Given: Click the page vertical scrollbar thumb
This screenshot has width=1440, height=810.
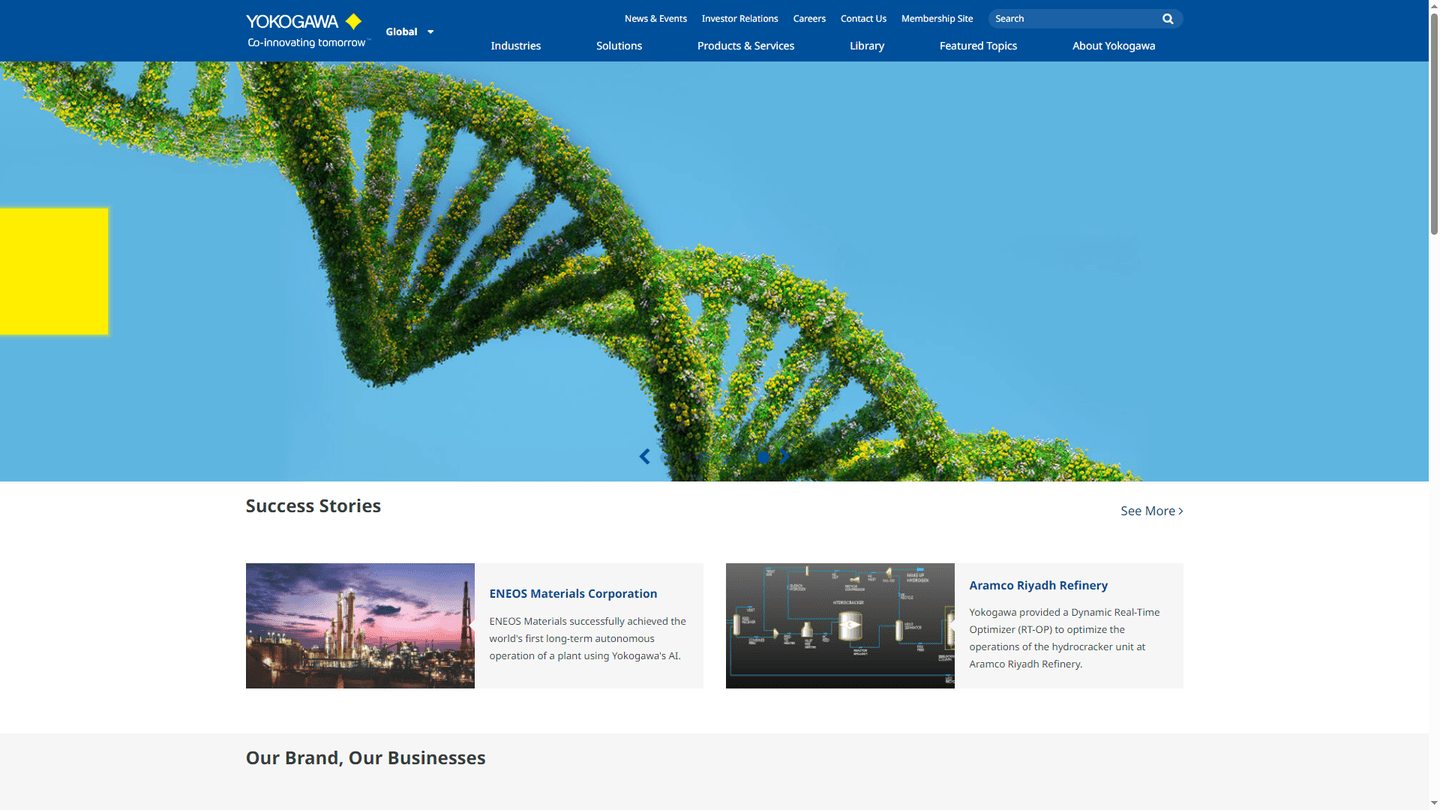Looking at the screenshot, I should tap(1434, 125).
